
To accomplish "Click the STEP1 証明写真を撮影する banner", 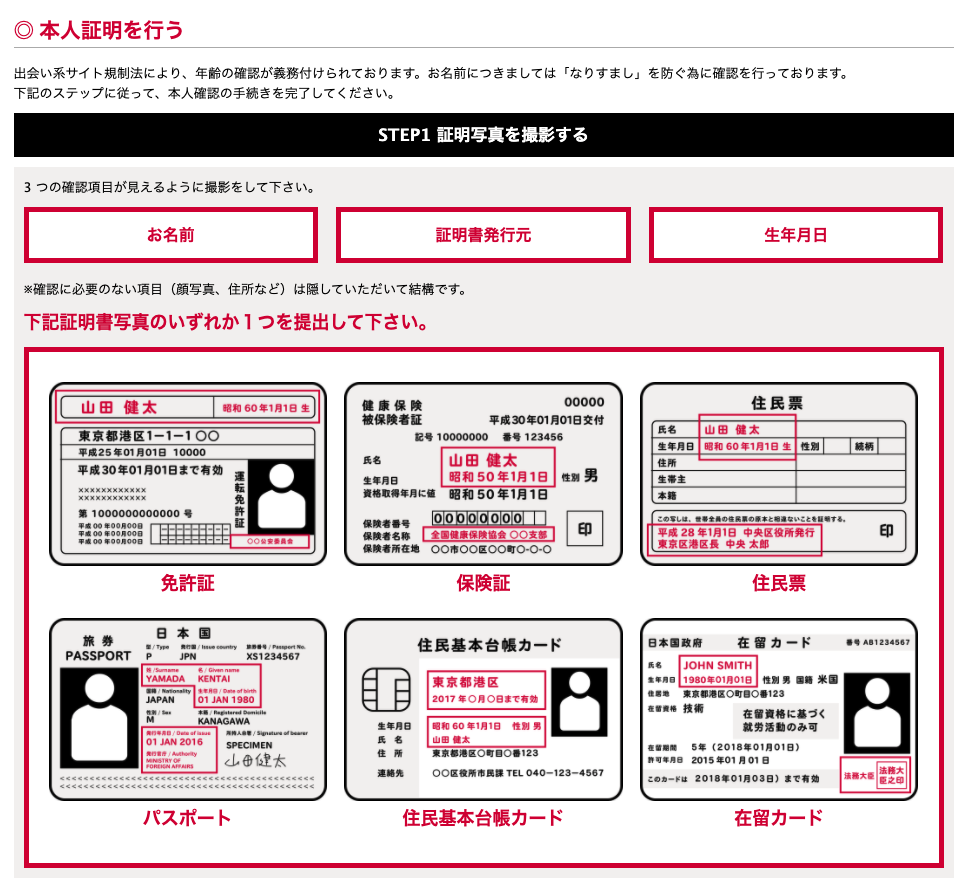I will [483, 135].
